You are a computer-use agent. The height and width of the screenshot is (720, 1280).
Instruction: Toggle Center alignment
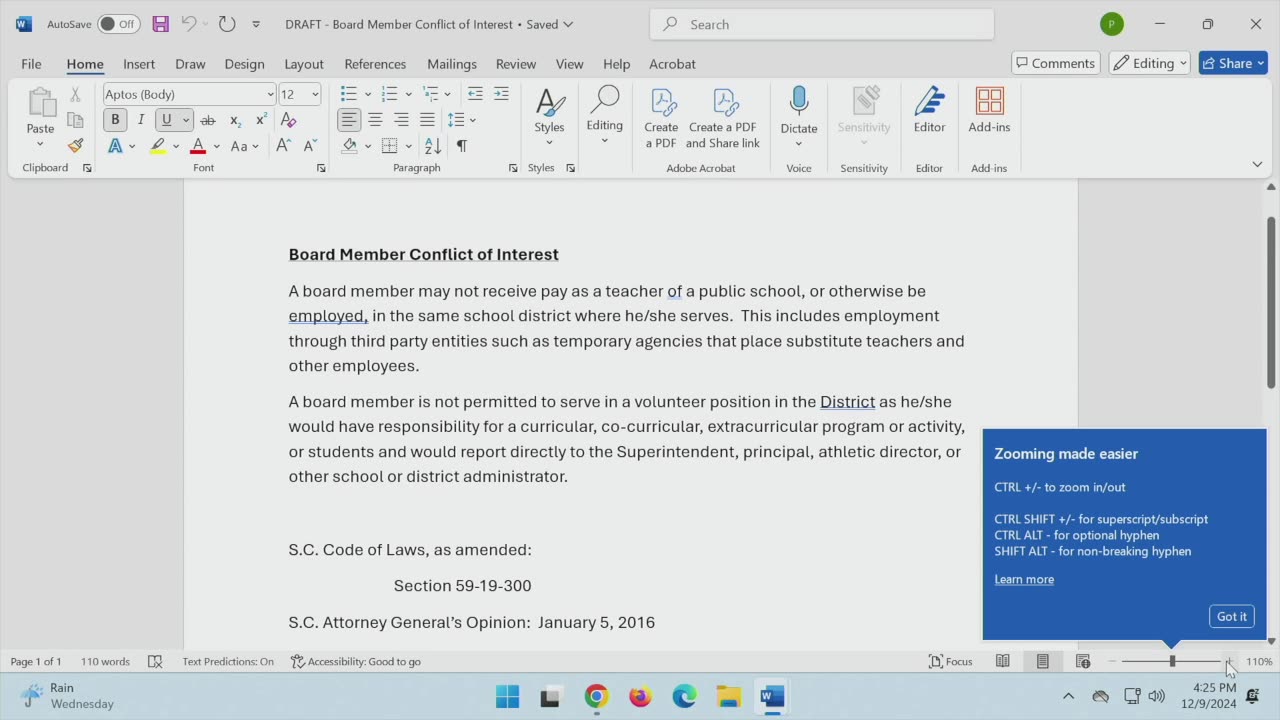point(375,120)
